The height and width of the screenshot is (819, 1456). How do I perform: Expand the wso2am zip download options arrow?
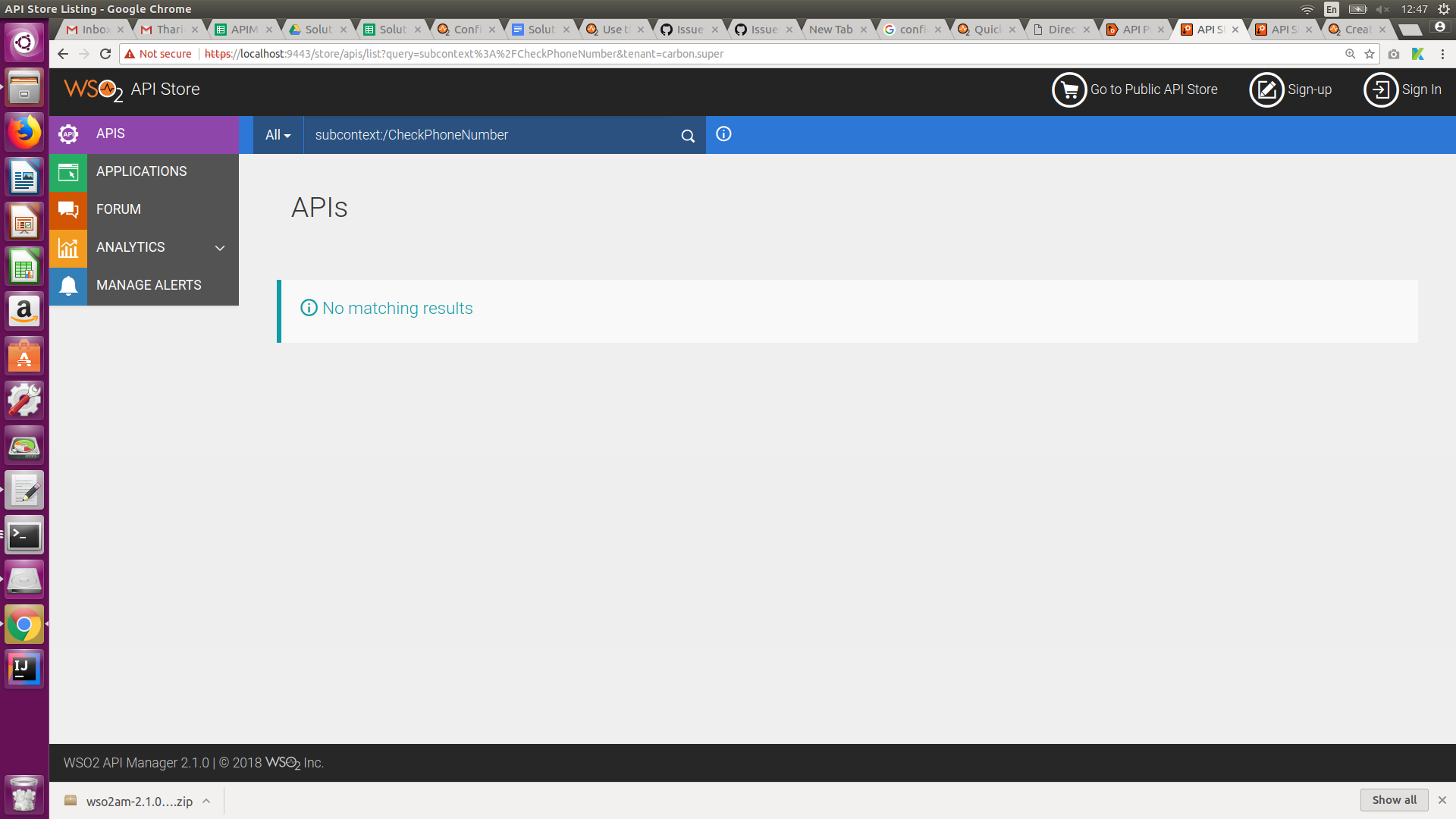(206, 801)
